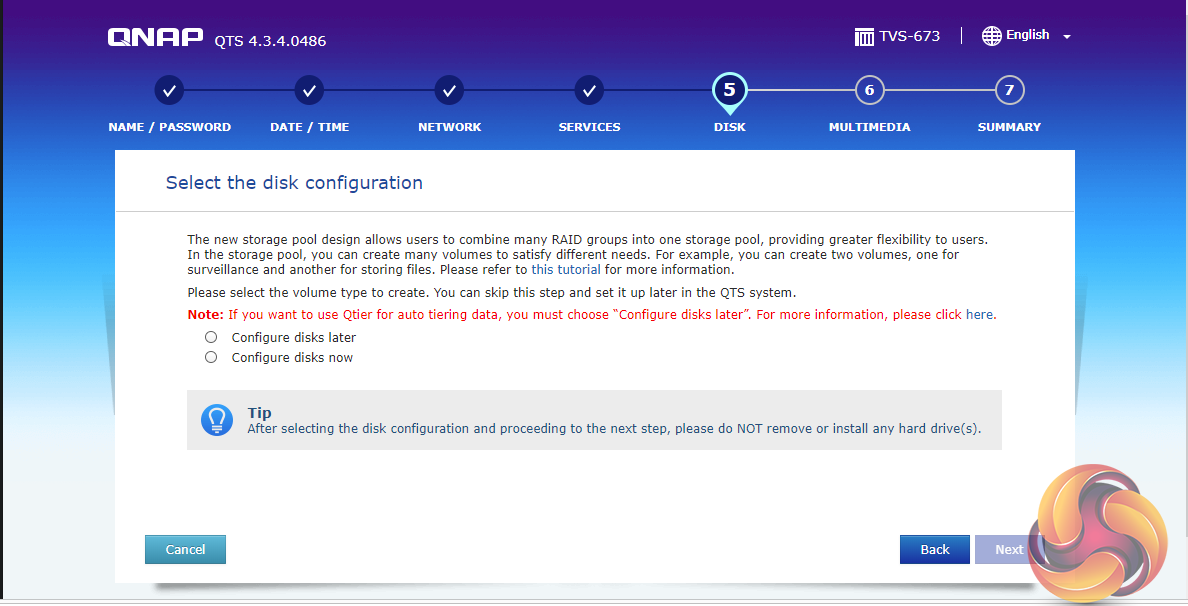Click the 'English' language text
The height and width of the screenshot is (606, 1188).
1027,35
